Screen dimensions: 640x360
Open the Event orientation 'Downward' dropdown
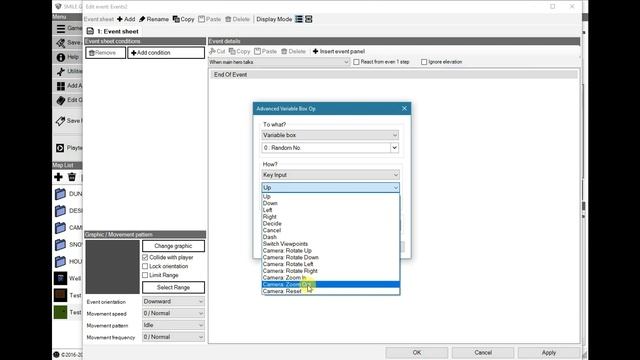click(x=173, y=302)
